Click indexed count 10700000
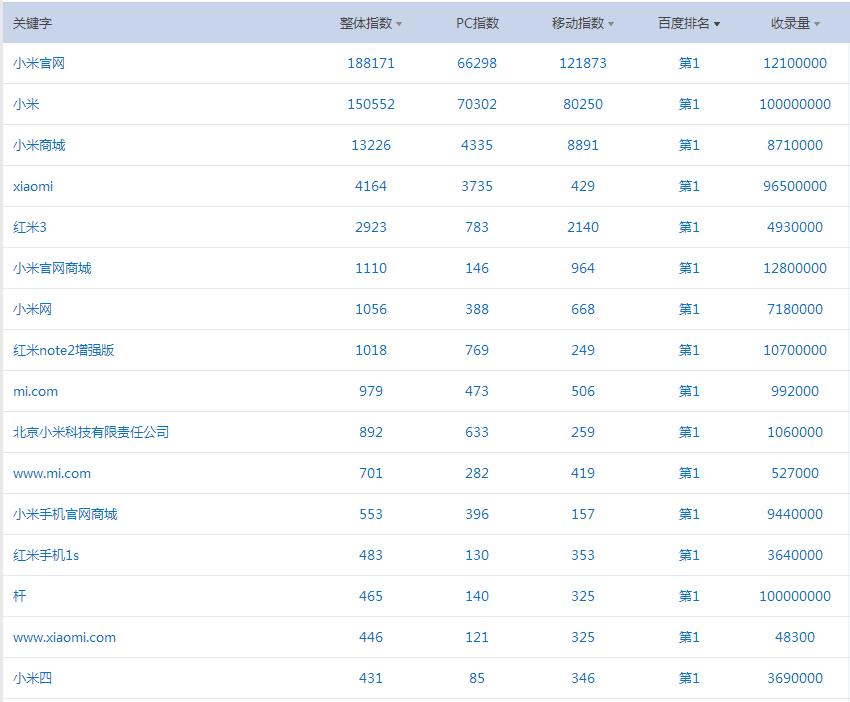 coord(795,350)
